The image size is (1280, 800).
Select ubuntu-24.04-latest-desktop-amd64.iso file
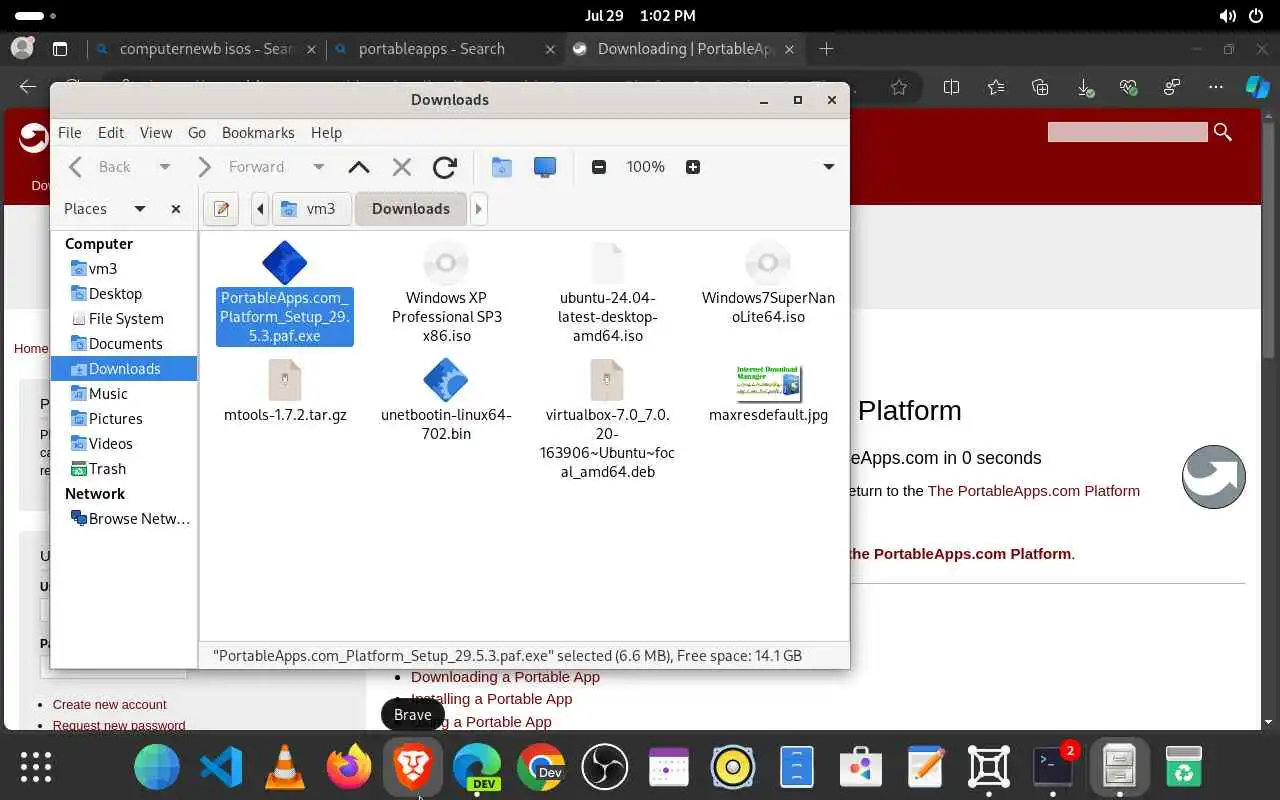(x=607, y=293)
